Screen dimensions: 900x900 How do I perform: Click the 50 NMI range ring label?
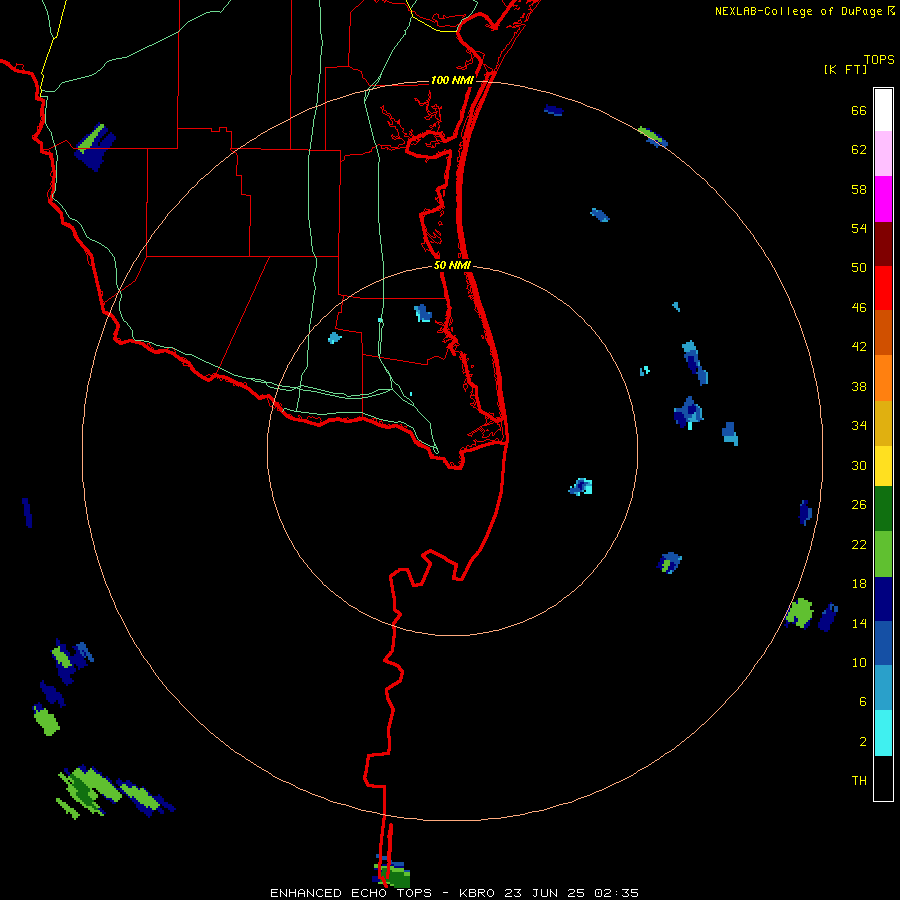pyautogui.click(x=452, y=265)
